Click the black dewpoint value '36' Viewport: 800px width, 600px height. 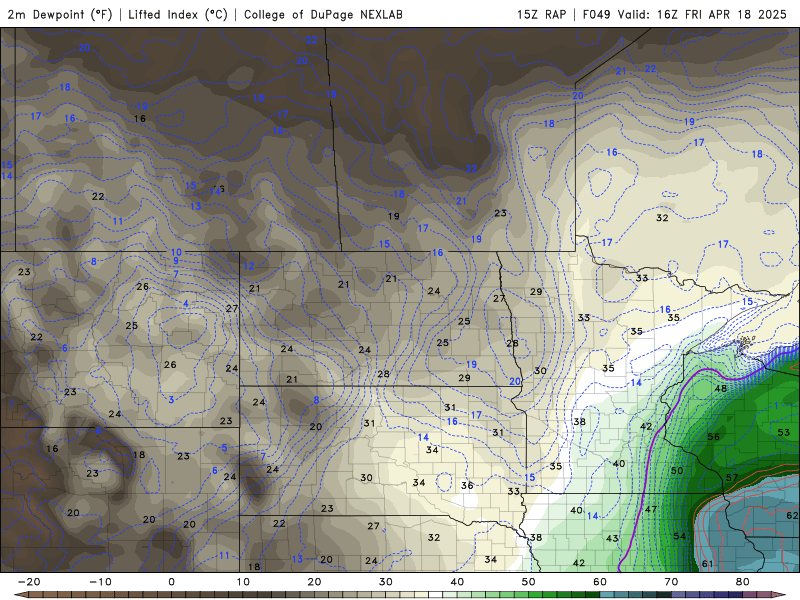(x=467, y=485)
